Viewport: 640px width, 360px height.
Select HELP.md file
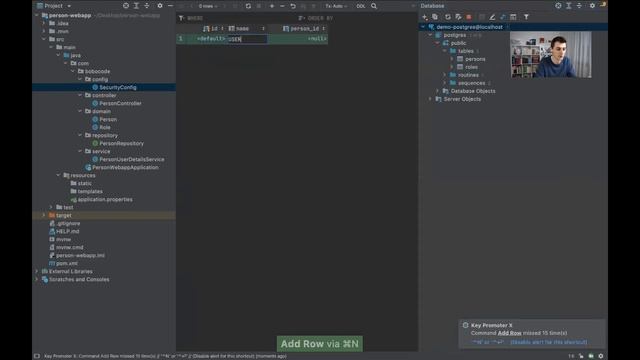(67, 231)
